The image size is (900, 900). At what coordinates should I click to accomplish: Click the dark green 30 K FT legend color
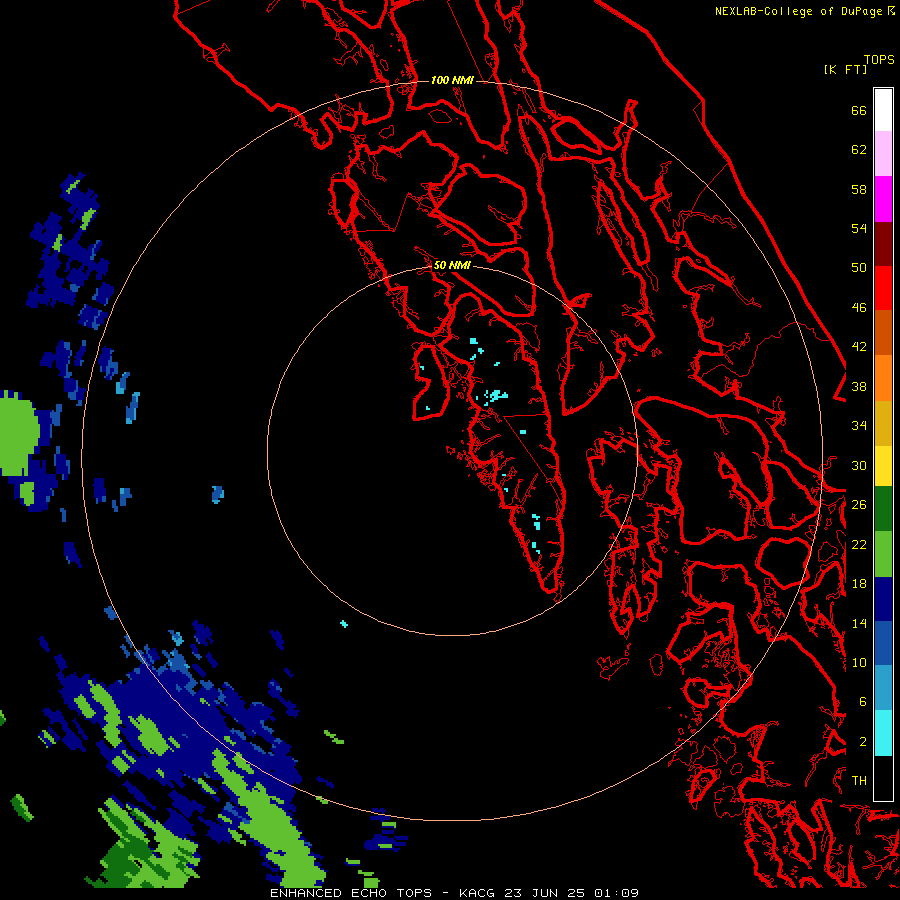pos(883,509)
